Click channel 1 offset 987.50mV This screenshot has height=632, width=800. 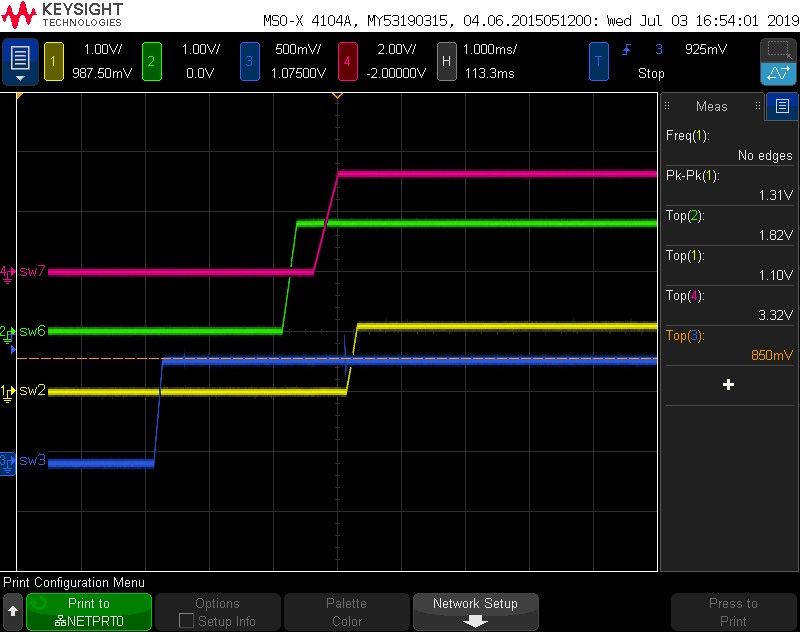[x=102, y=73]
